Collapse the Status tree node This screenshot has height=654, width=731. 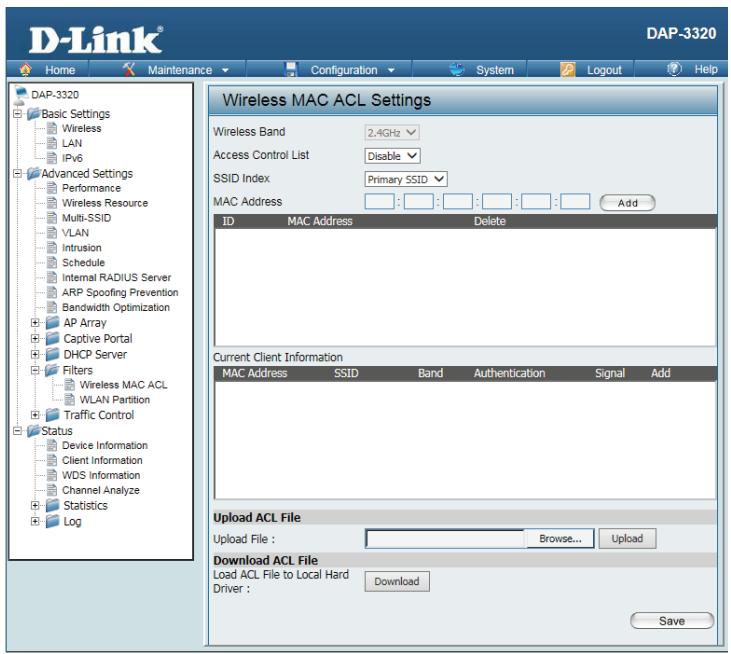click(17, 431)
